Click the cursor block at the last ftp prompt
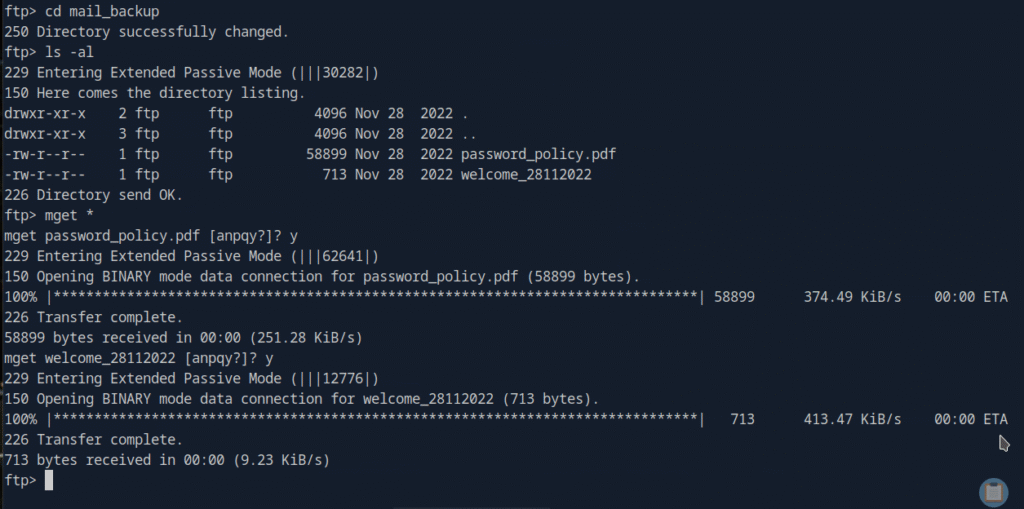The height and width of the screenshot is (509, 1024). [x=49, y=481]
